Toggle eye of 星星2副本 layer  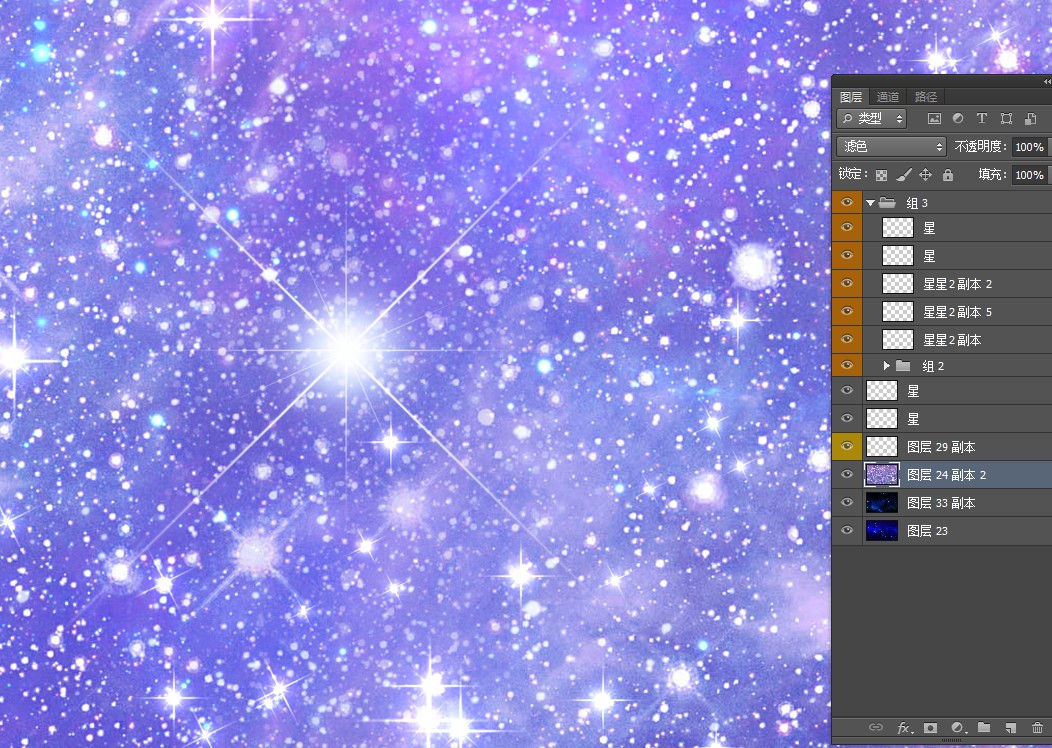click(x=847, y=339)
